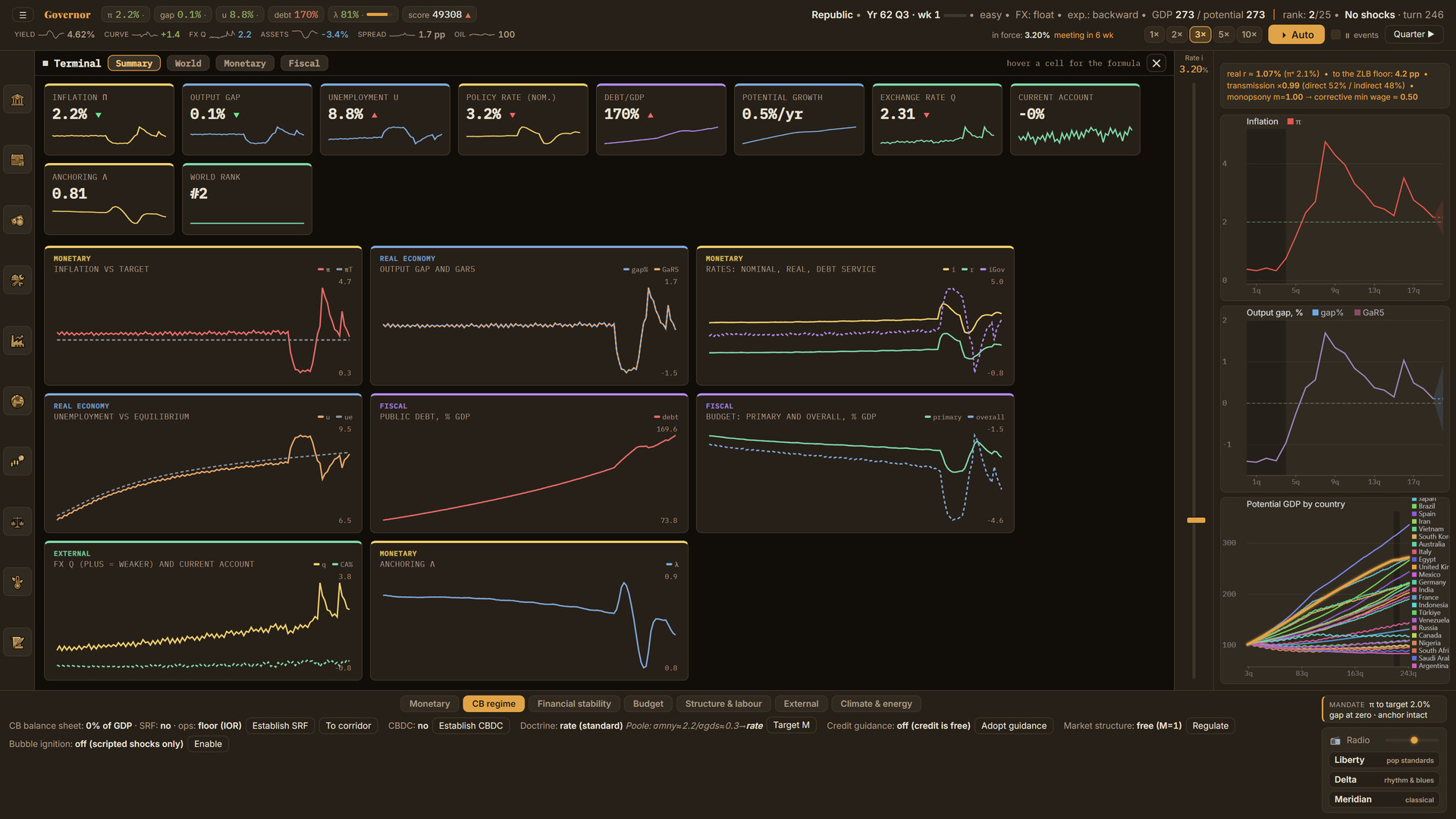Select the globe sidebar icon
The height and width of the screenshot is (819, 1456).
(x=17, y=401)
